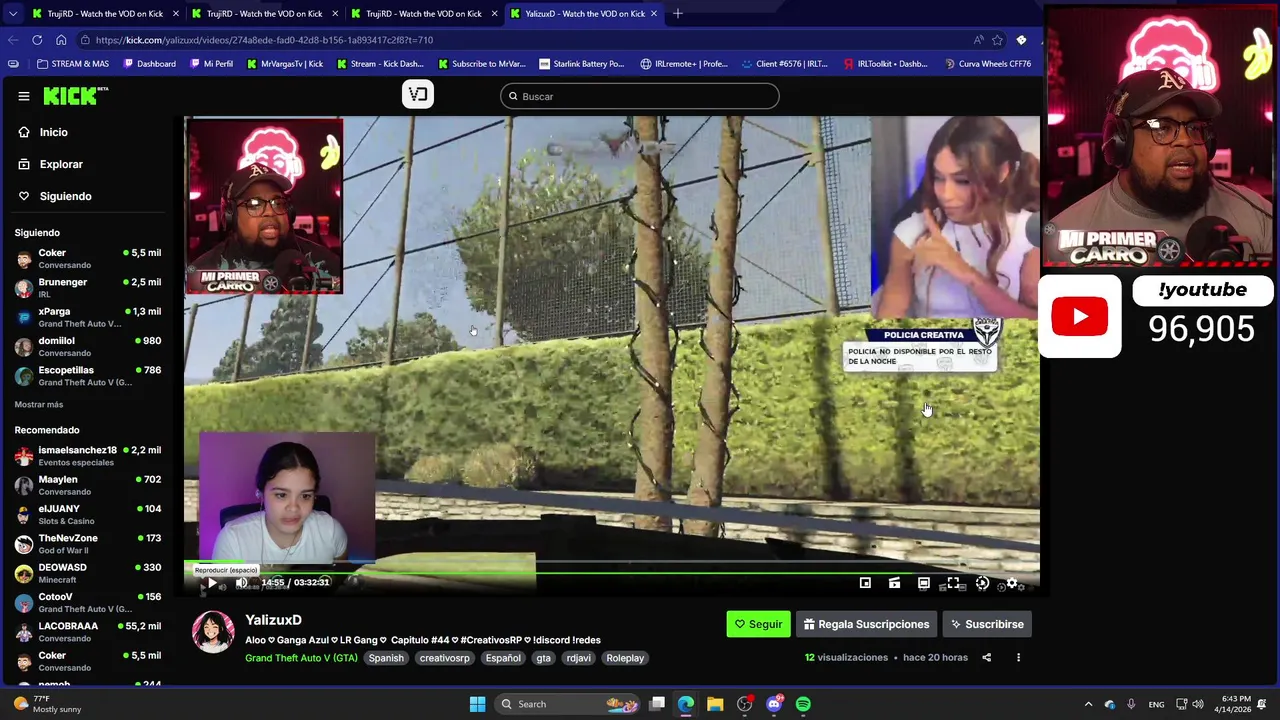Cast the video using the cast icon
Screen dimensions: 1280x720
894,583
